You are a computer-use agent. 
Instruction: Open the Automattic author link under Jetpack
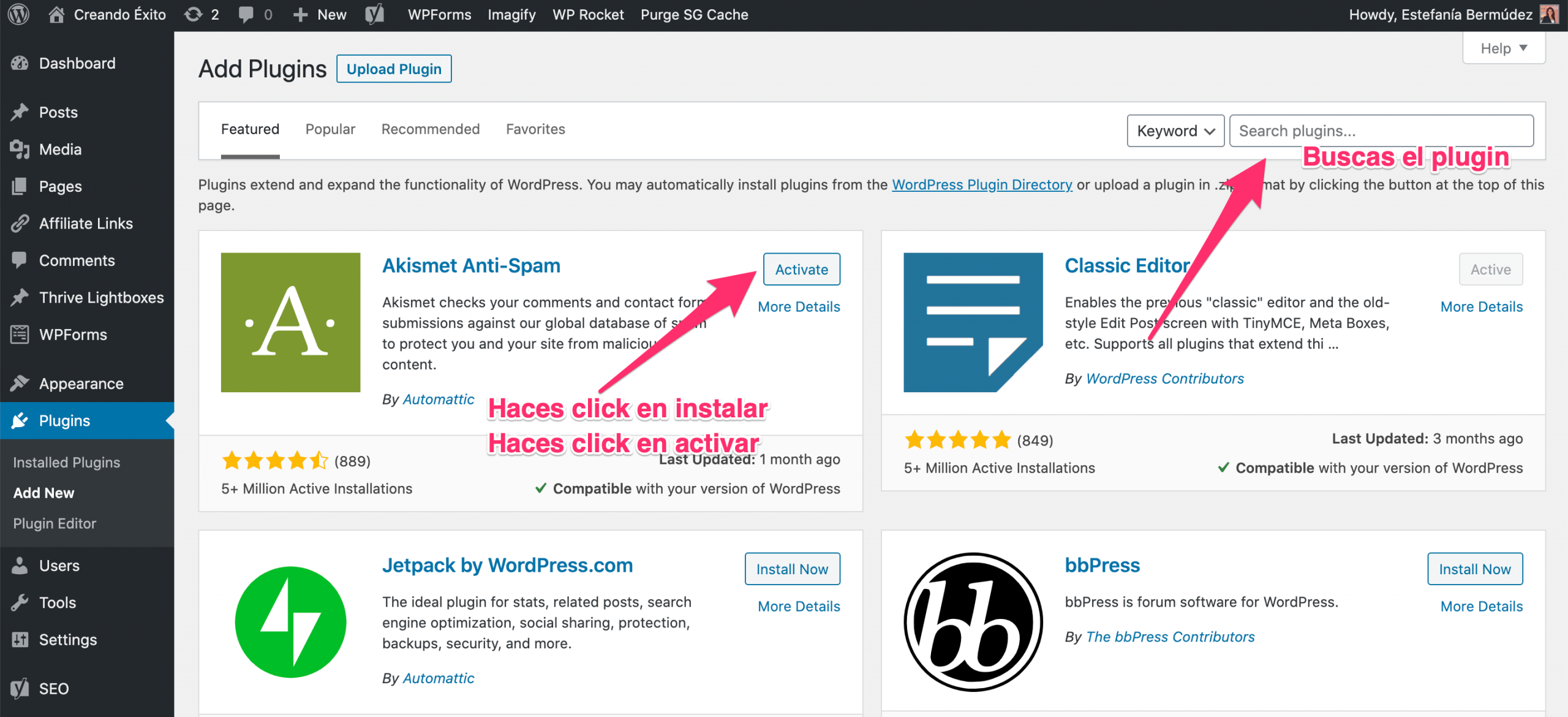[439, 678]
